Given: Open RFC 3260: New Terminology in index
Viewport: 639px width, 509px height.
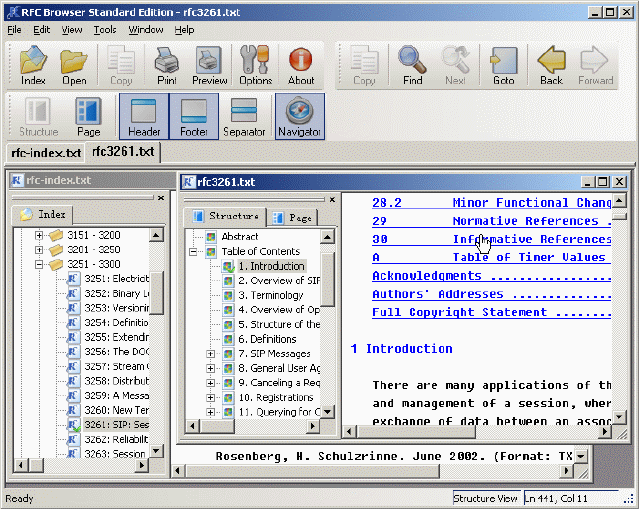Looking at the screenshot, I should [x=117, y=410].
